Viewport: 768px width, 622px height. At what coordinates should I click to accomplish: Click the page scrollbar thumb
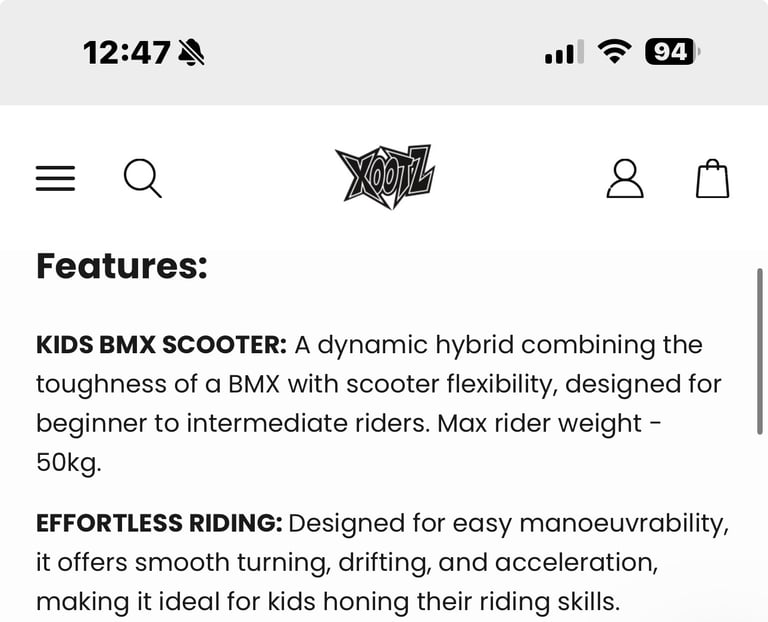[760, 351]
